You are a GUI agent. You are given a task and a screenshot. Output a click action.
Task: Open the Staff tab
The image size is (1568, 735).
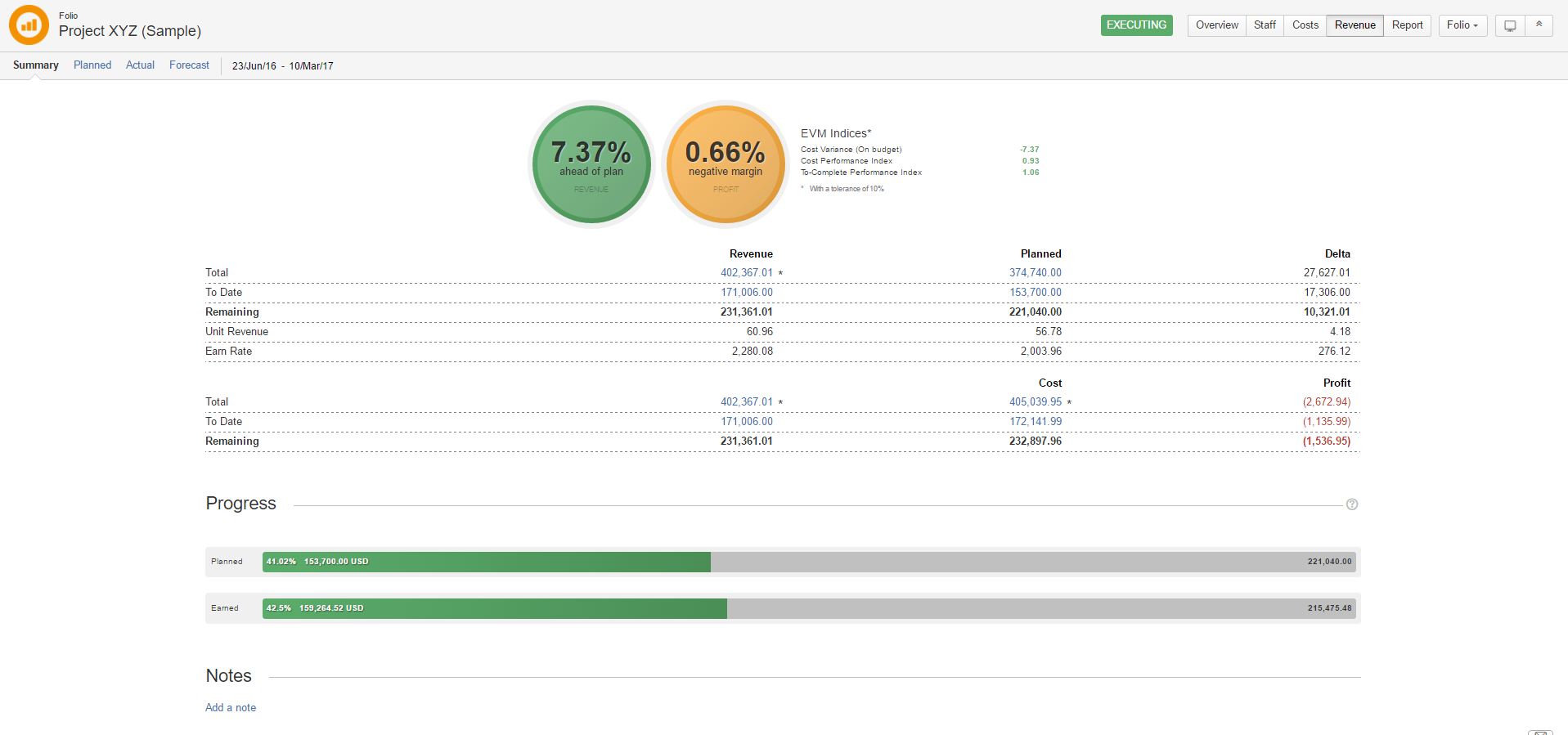click(1265, 25)
